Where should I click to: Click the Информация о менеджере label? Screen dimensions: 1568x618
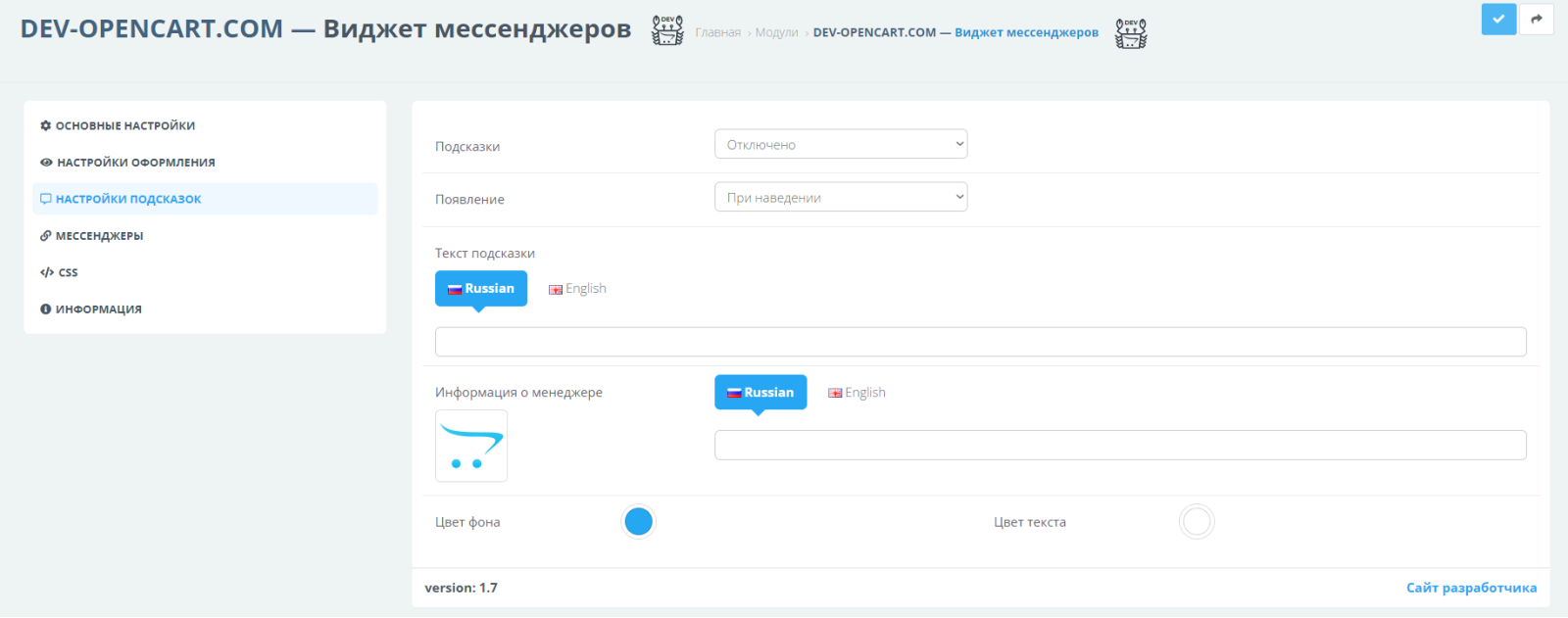(518, 393)
